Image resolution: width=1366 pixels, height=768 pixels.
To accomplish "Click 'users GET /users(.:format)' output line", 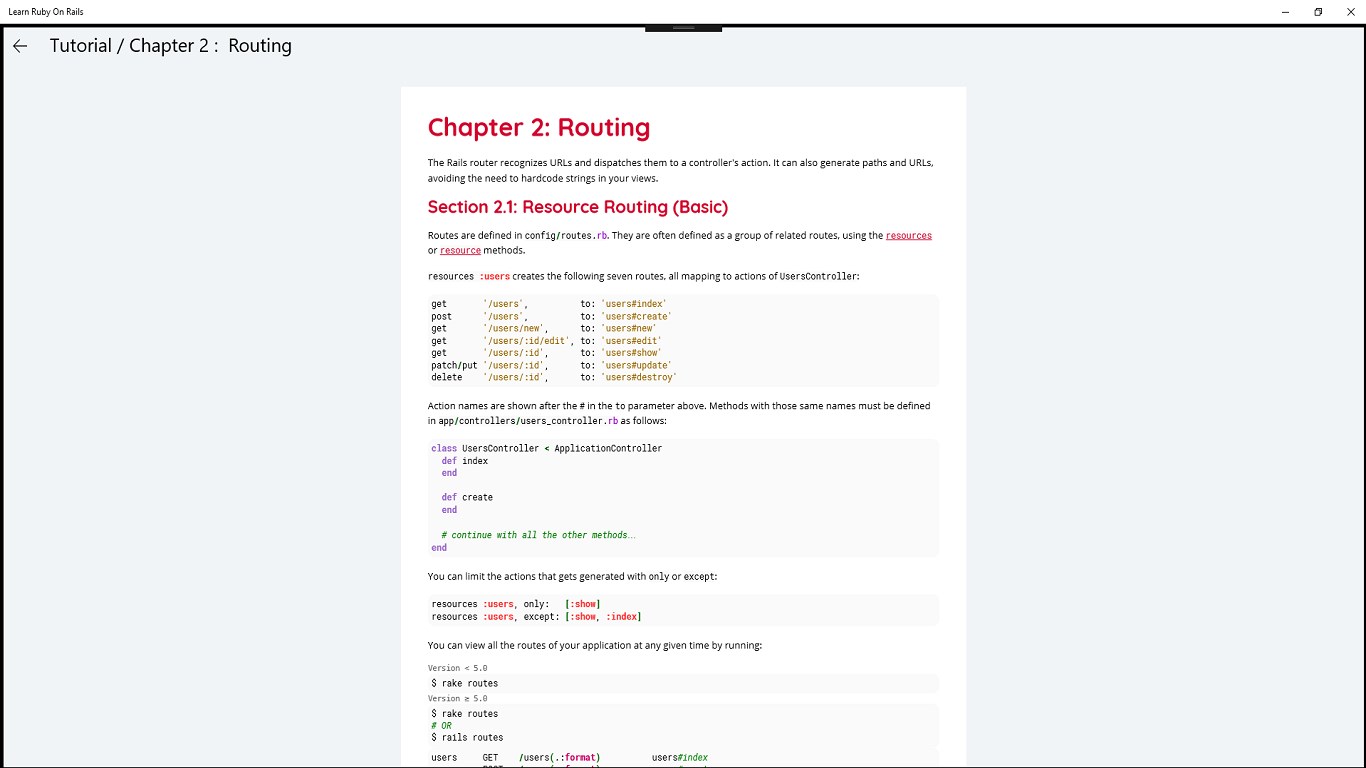I will point(569,758).
